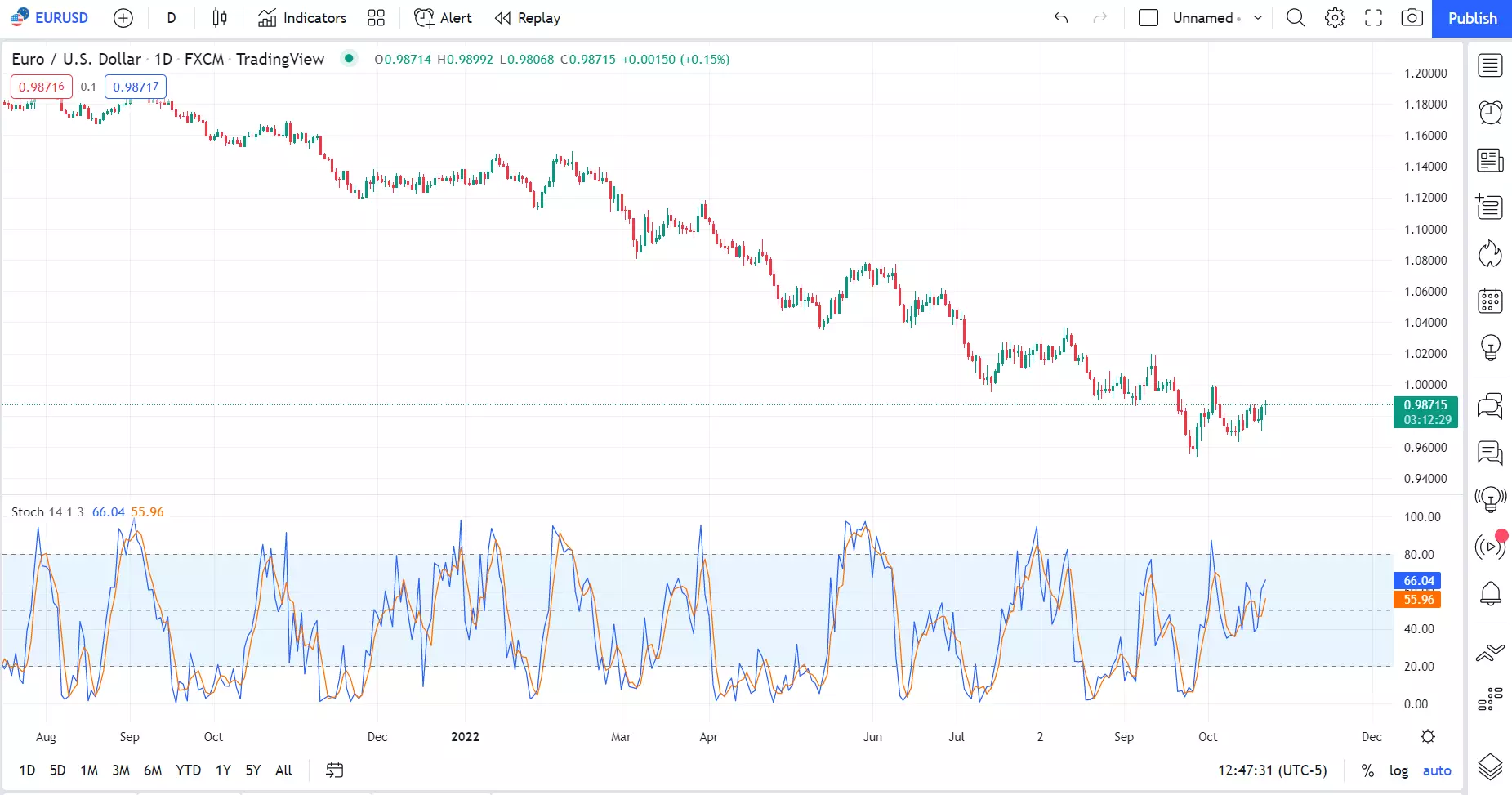Click the sell price 0.98716 button
Image resolution: width=1512 pixels, height=795 pixels.
click(x=42, y=87)
